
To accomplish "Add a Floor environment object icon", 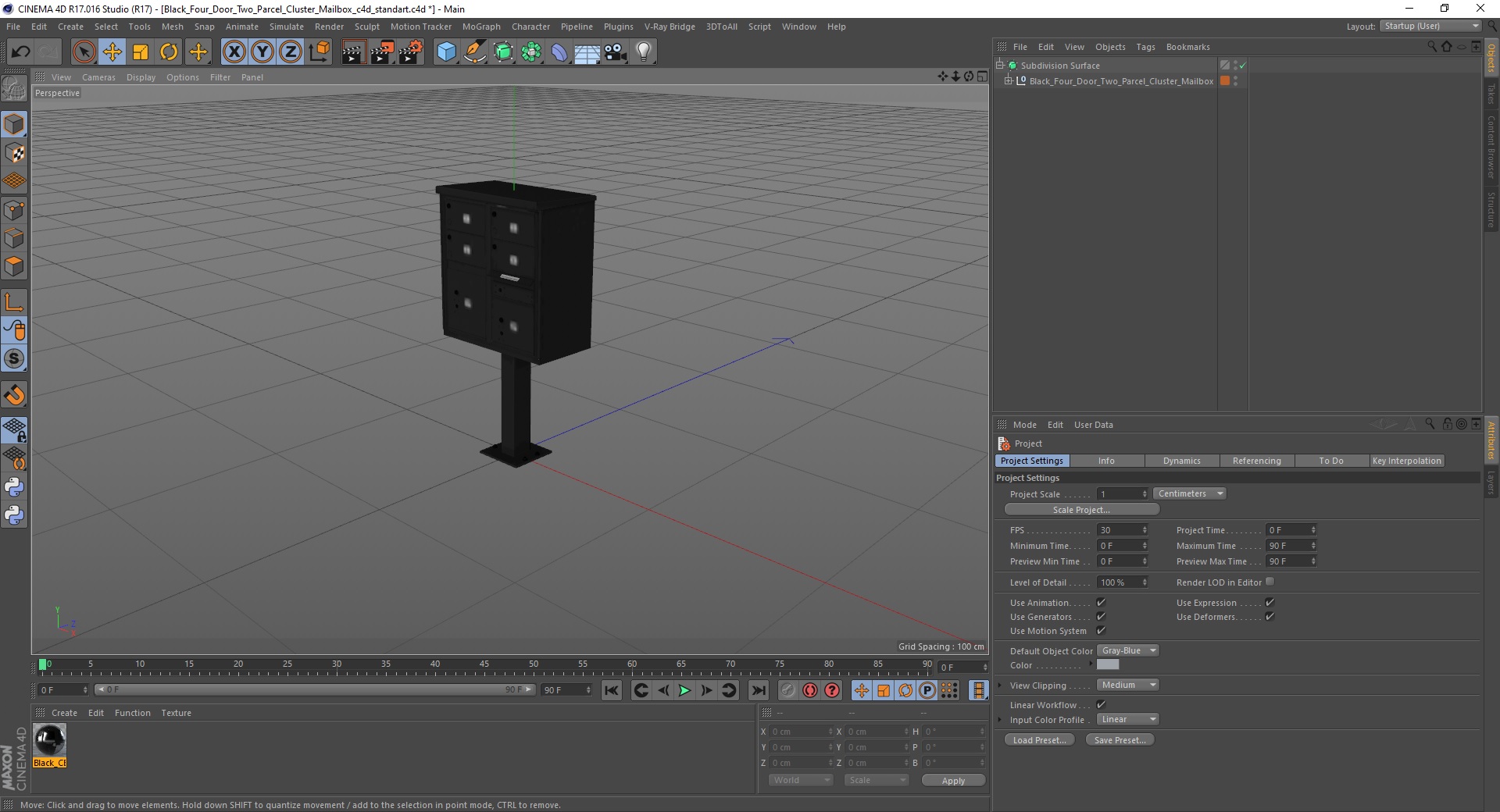I will click(x=587, y=52).
